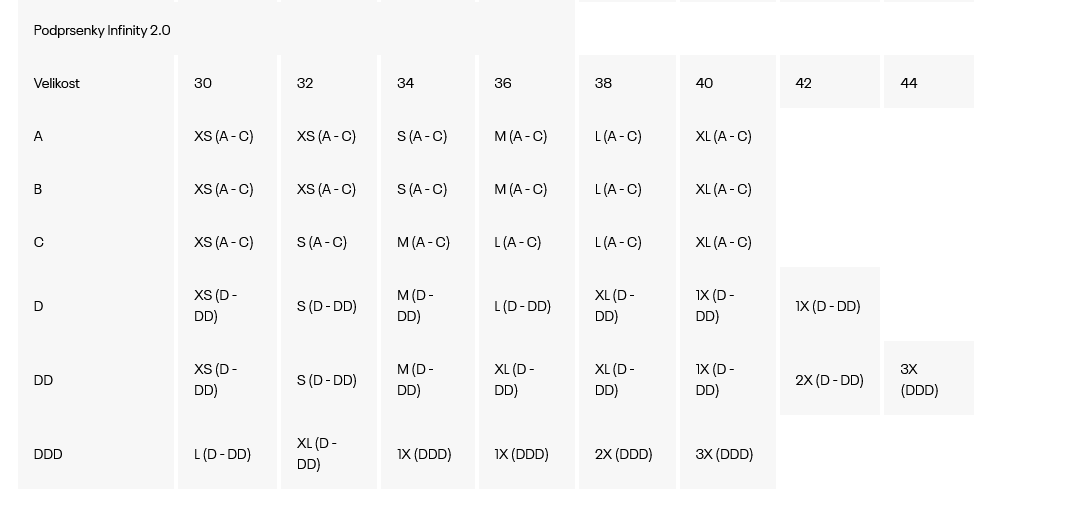Select L (A - C) in row C under size 36
Viewport: 1077px width, 510px height.
coord(517,242)
